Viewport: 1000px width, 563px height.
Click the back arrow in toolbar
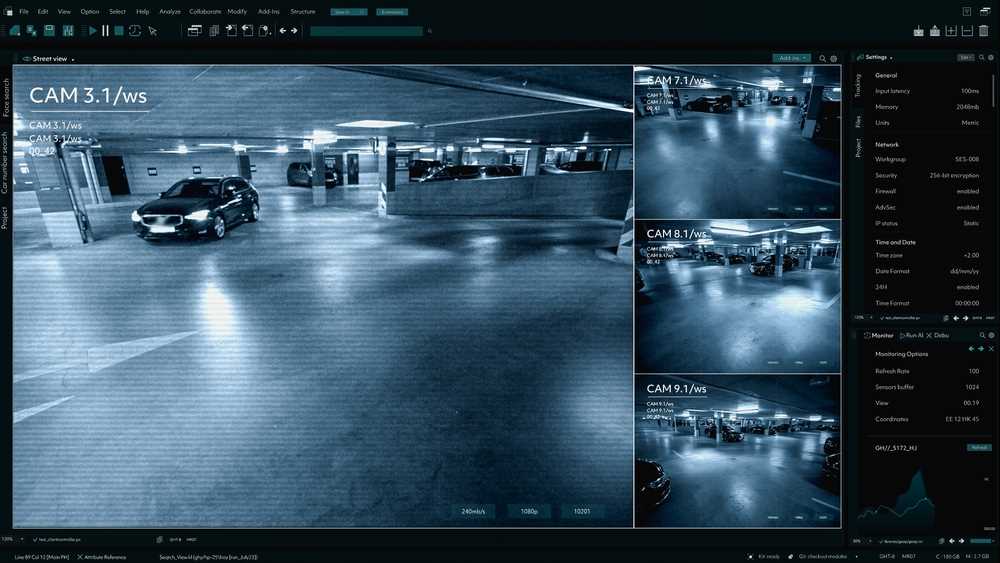click(x=283, y=31)
